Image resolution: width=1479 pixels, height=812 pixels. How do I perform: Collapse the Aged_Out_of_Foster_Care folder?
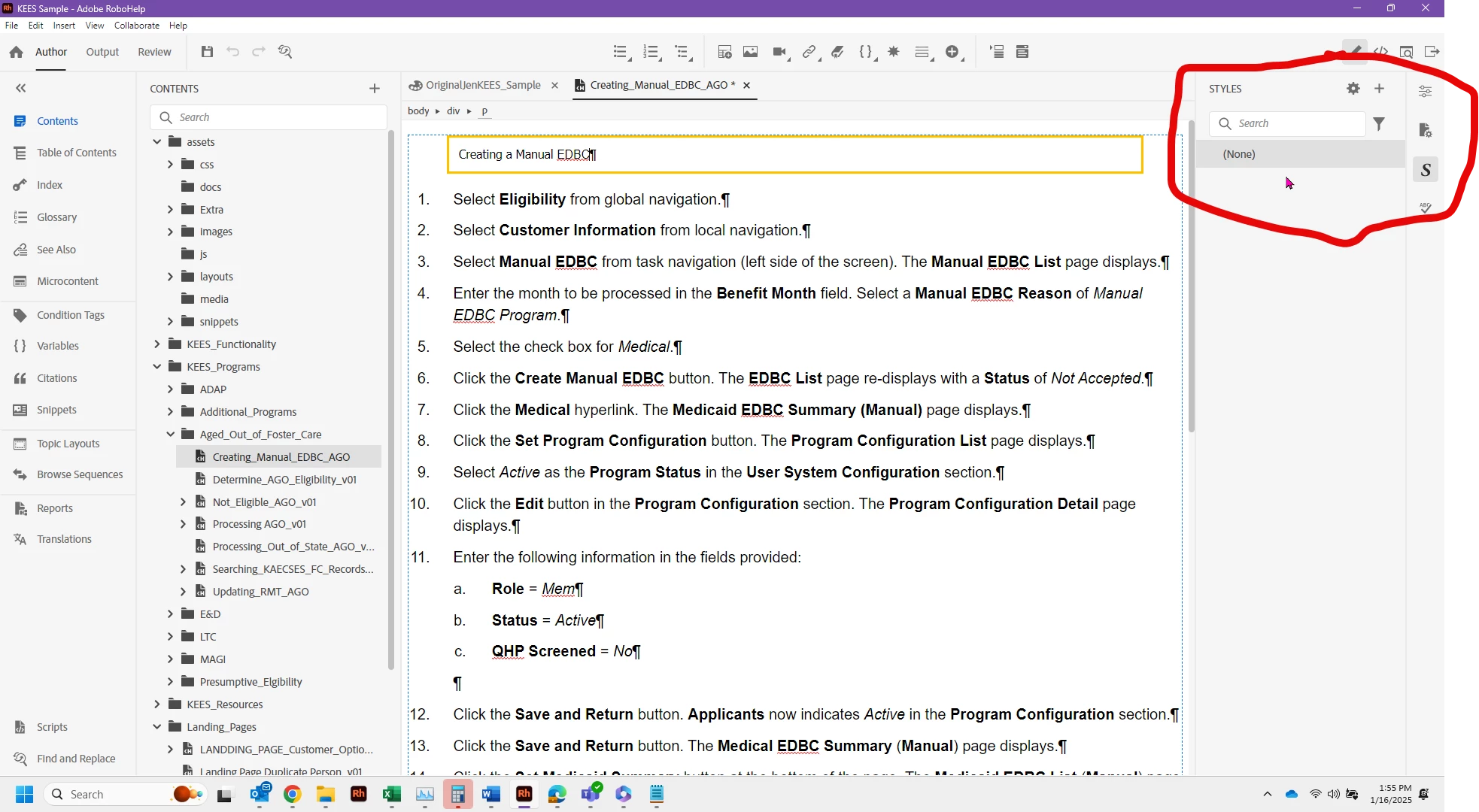[x=170, y=435]
